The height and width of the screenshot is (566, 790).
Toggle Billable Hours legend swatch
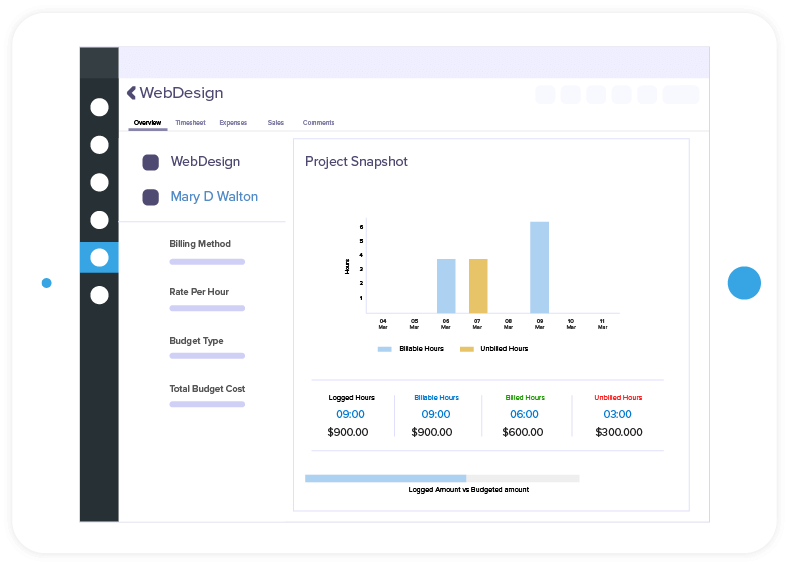tap(384, 349)
